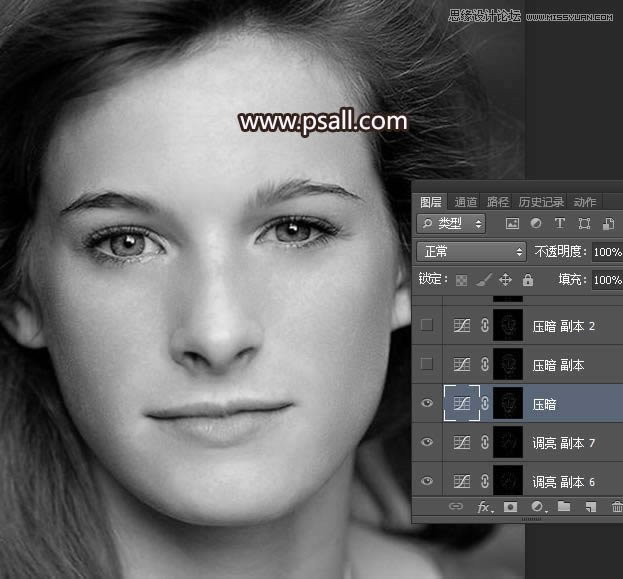The height and width of the screenshot is (579, 623).
Task: Click the lock all padlock icon
Action: (x=527, y=281)
